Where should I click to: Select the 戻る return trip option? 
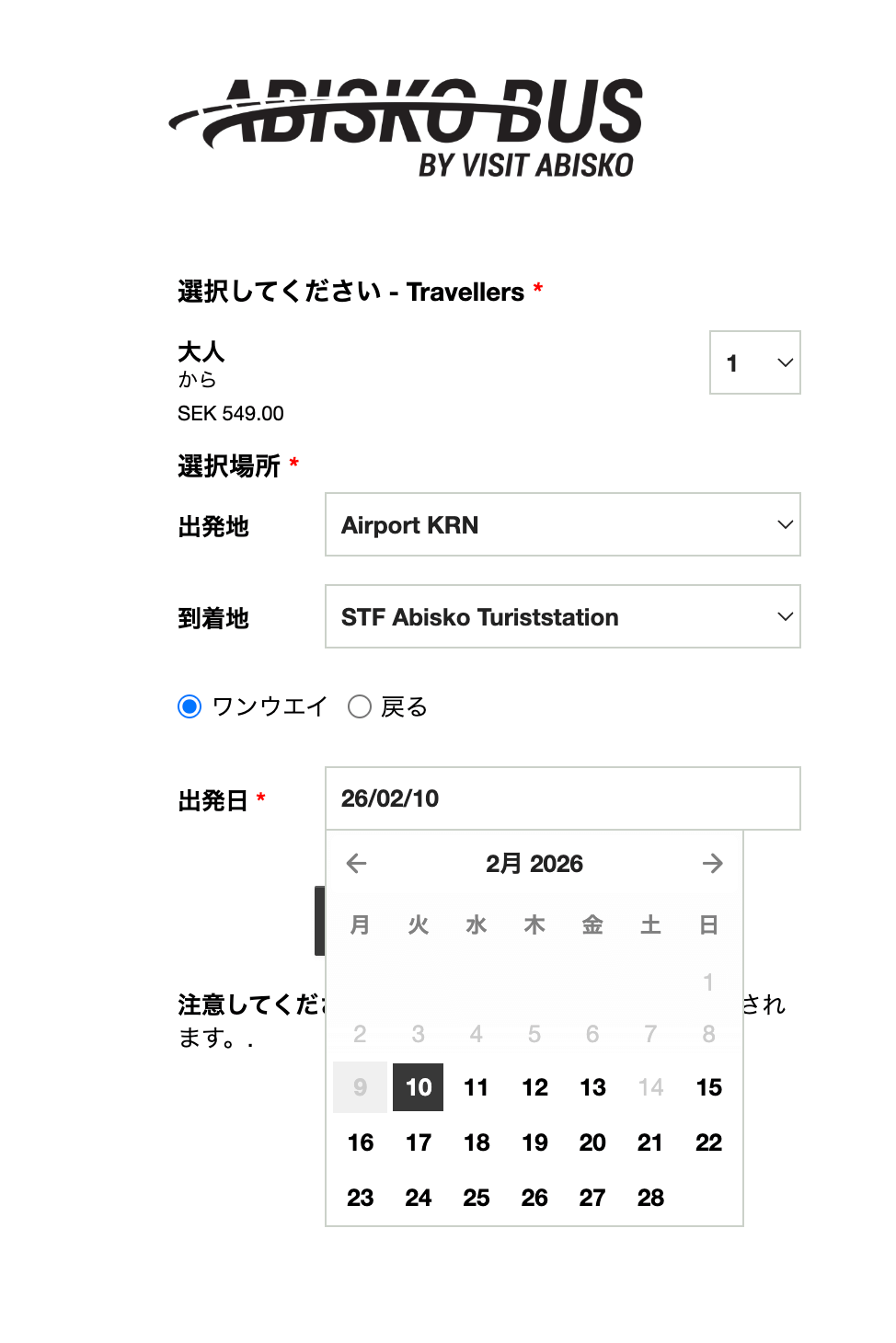360,706
